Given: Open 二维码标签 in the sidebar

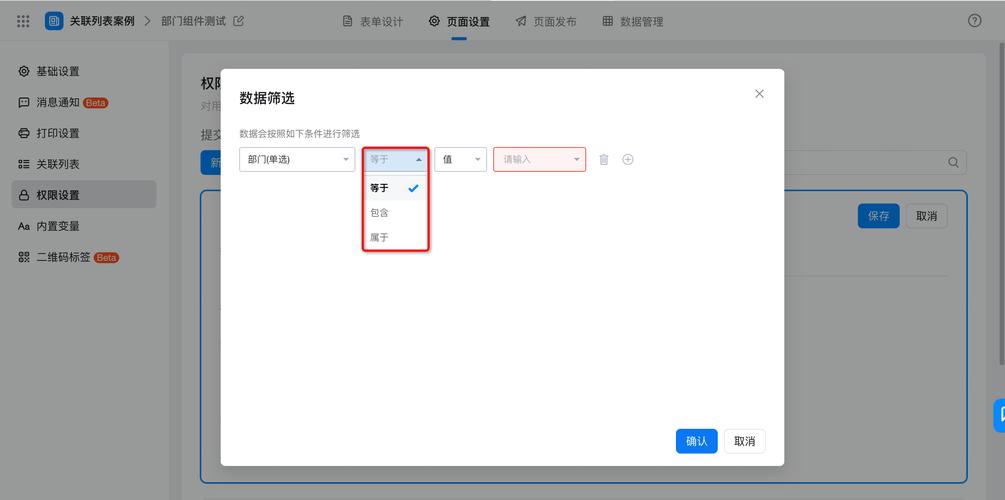Looking at the screenshot, I should pyautogui.click(x=84, y=258).
